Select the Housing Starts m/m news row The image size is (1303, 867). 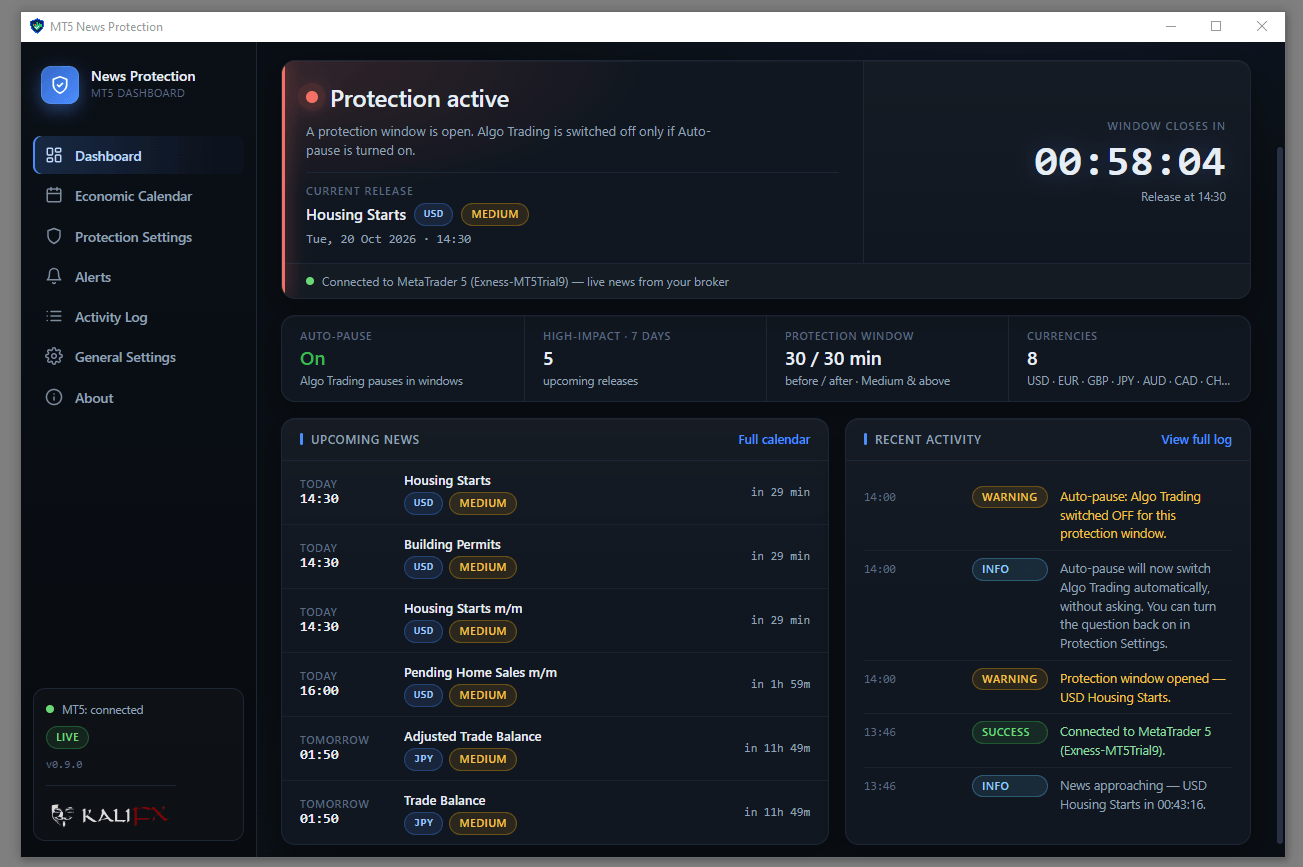[x=555, y=620]
